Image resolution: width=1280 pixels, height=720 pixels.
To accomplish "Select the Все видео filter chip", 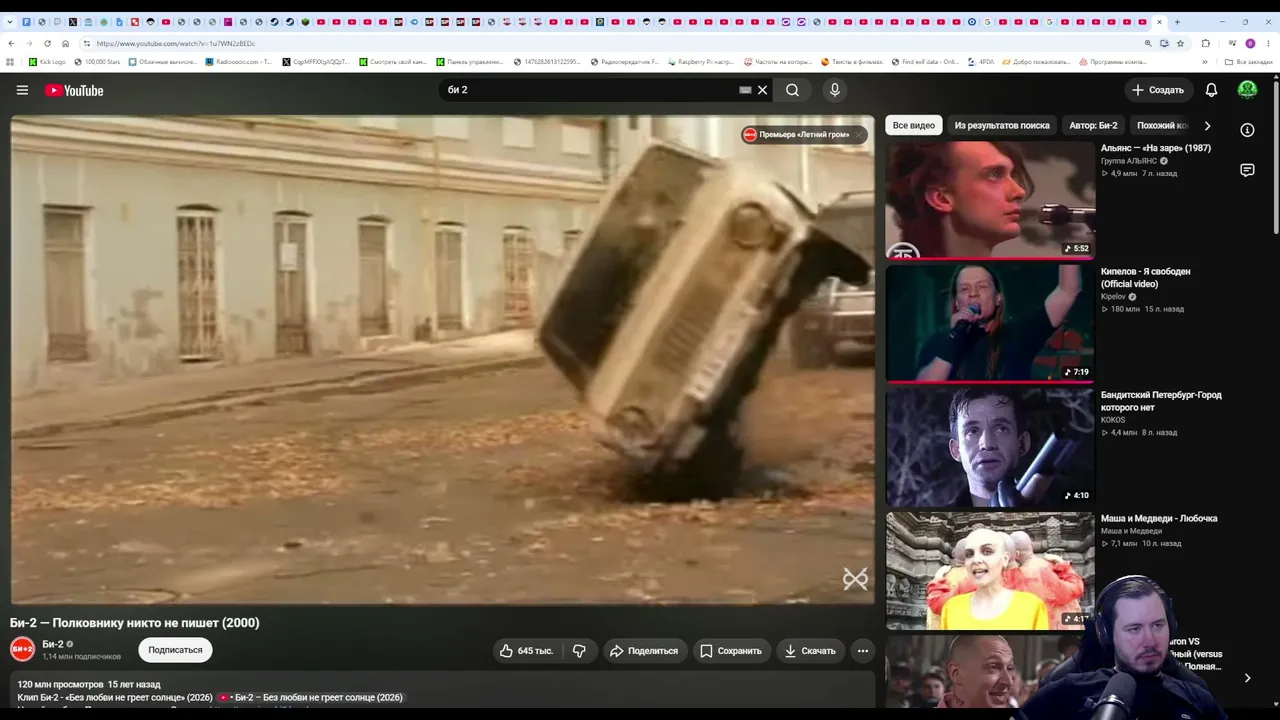I will tap(914, 125).
